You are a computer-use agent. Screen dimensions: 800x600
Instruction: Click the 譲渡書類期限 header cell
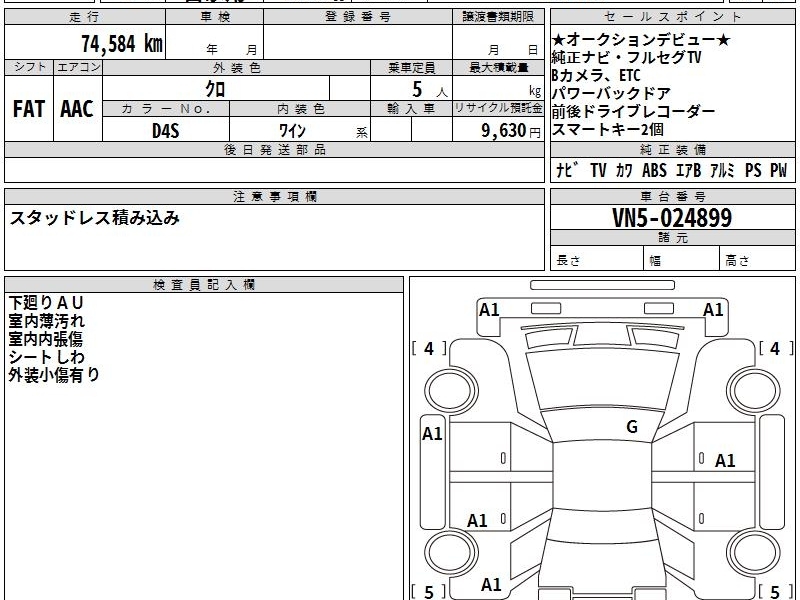tap(498, 17)
